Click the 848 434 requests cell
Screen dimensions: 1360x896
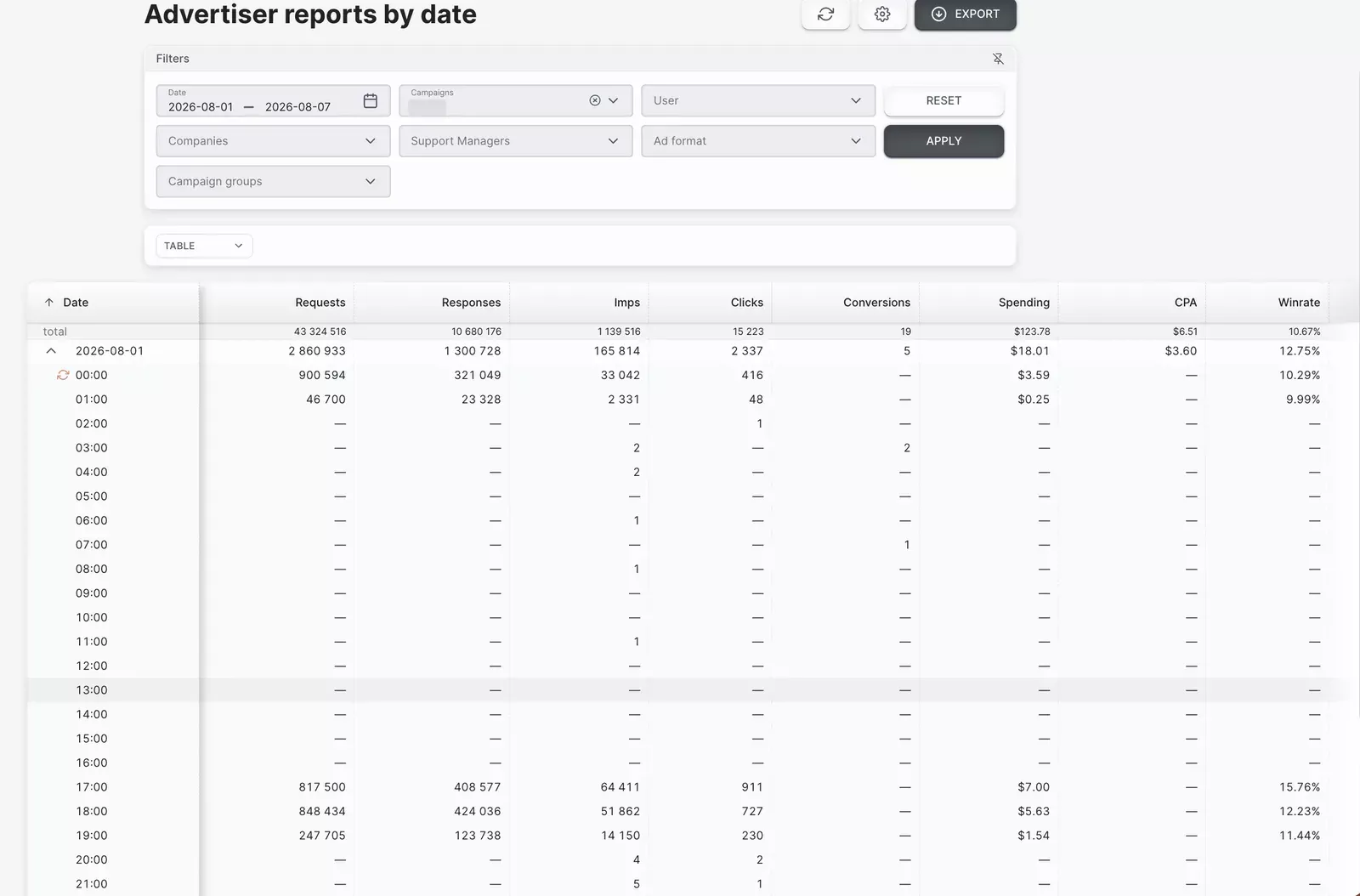[322, 812]
